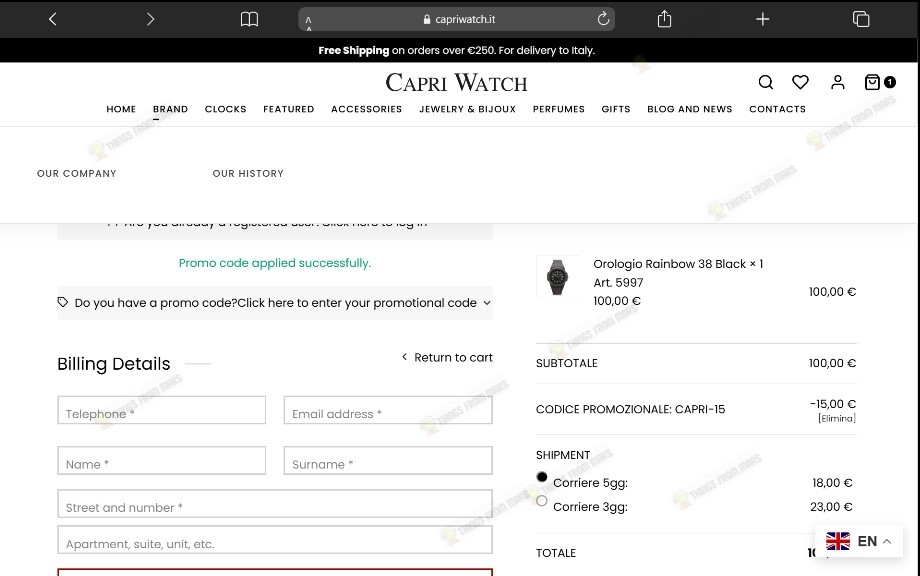The image size is (920, 576).
Task: Open the ACCESSORIES menu item
Action: [367, 109]
